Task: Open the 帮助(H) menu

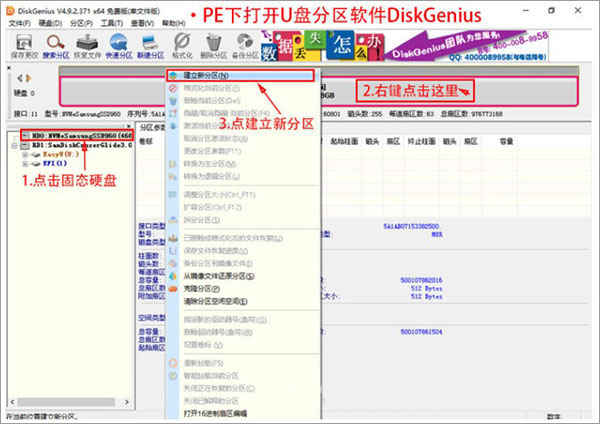Action: 173,23
